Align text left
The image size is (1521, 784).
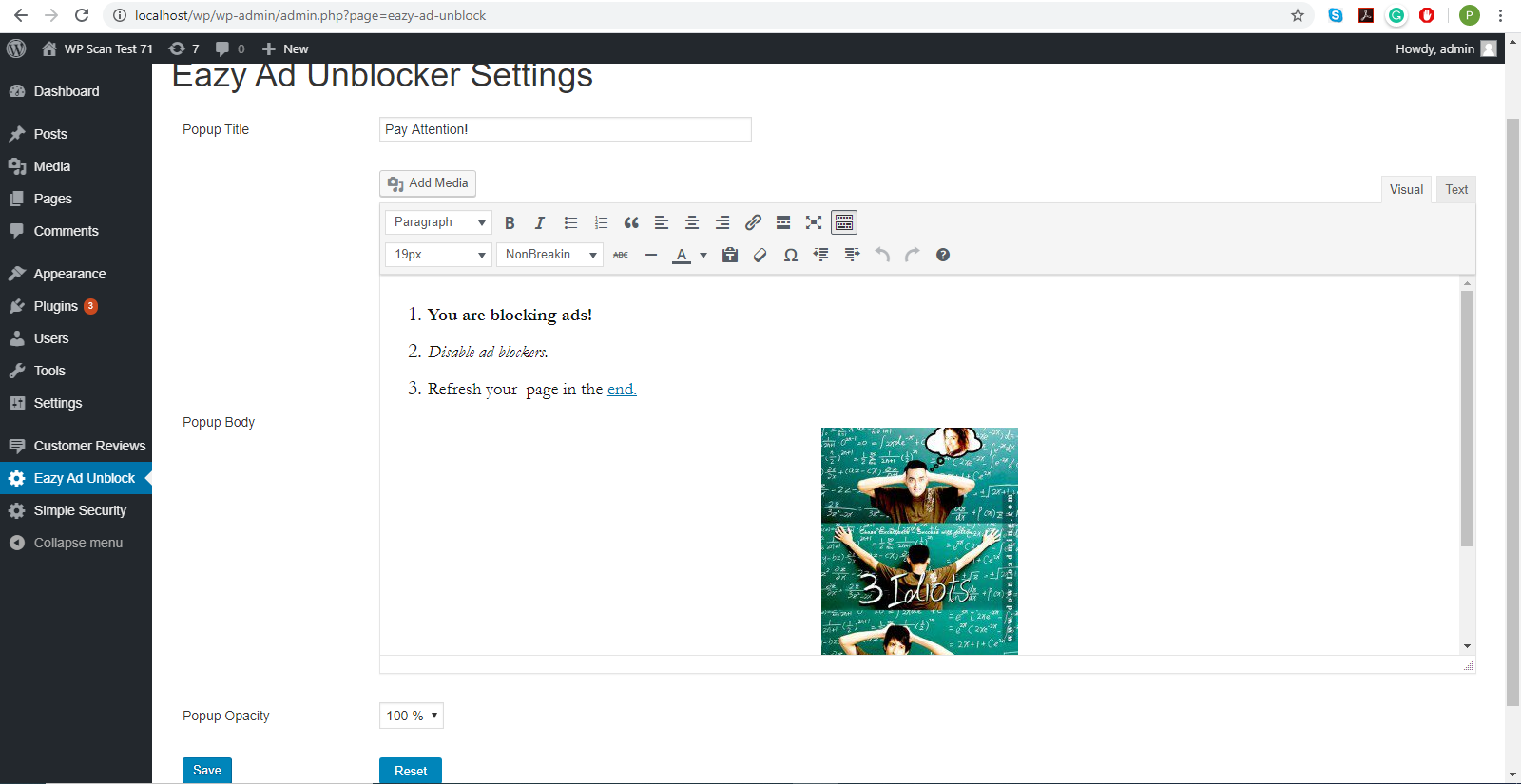pos(662,222)
